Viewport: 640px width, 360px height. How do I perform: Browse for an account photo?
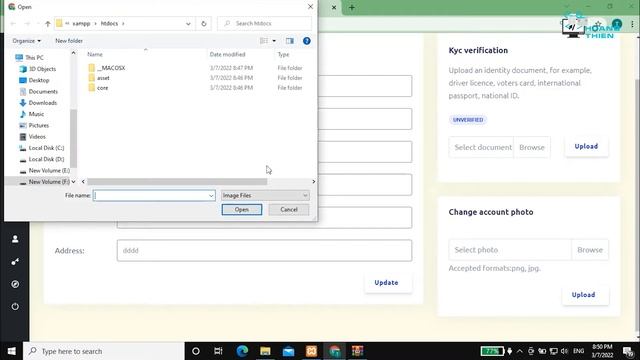(590, 250)
